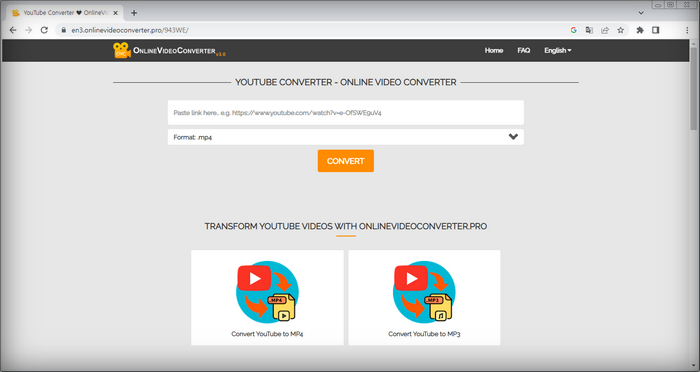This screenshot has width=700, height=372.
Task: Click the share page icon
Action: click(x=605, y=30)
